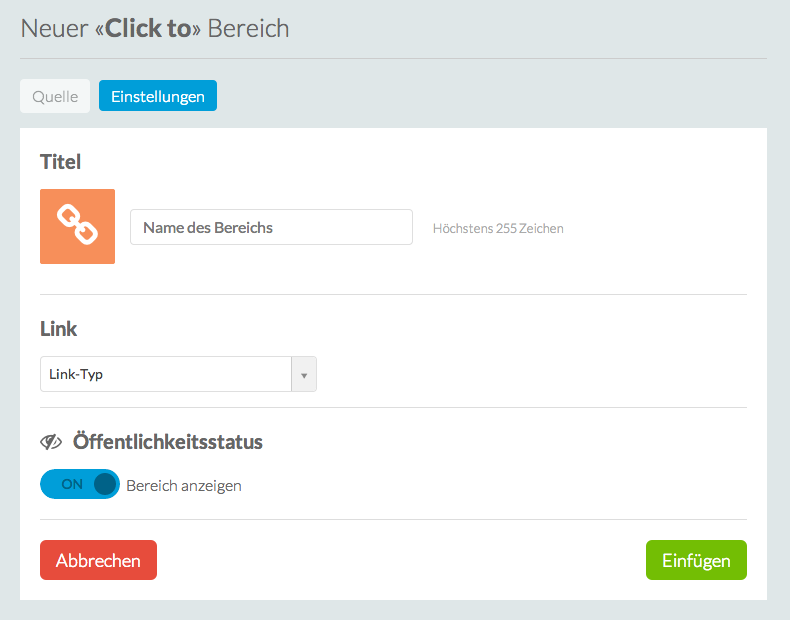Toggle the ON switch off

click(x=79, y=484)
